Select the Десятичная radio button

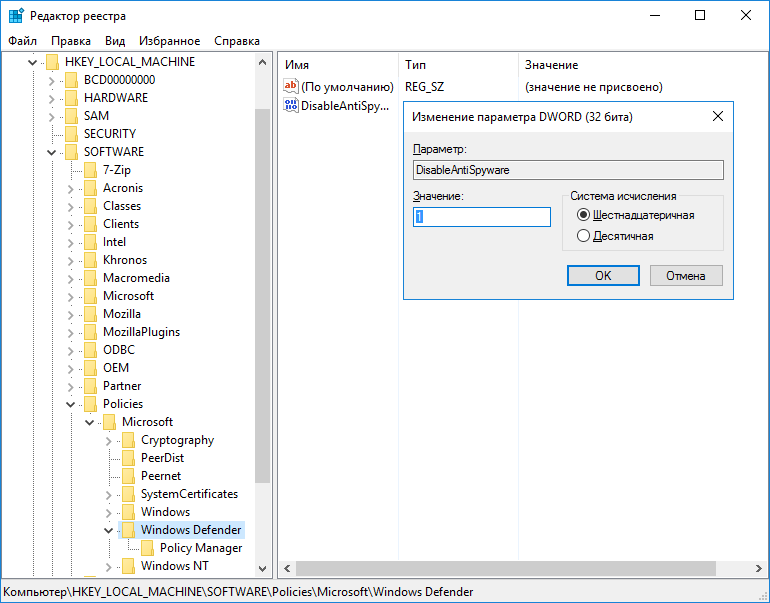pyautogui.click(x=584, y=236)
